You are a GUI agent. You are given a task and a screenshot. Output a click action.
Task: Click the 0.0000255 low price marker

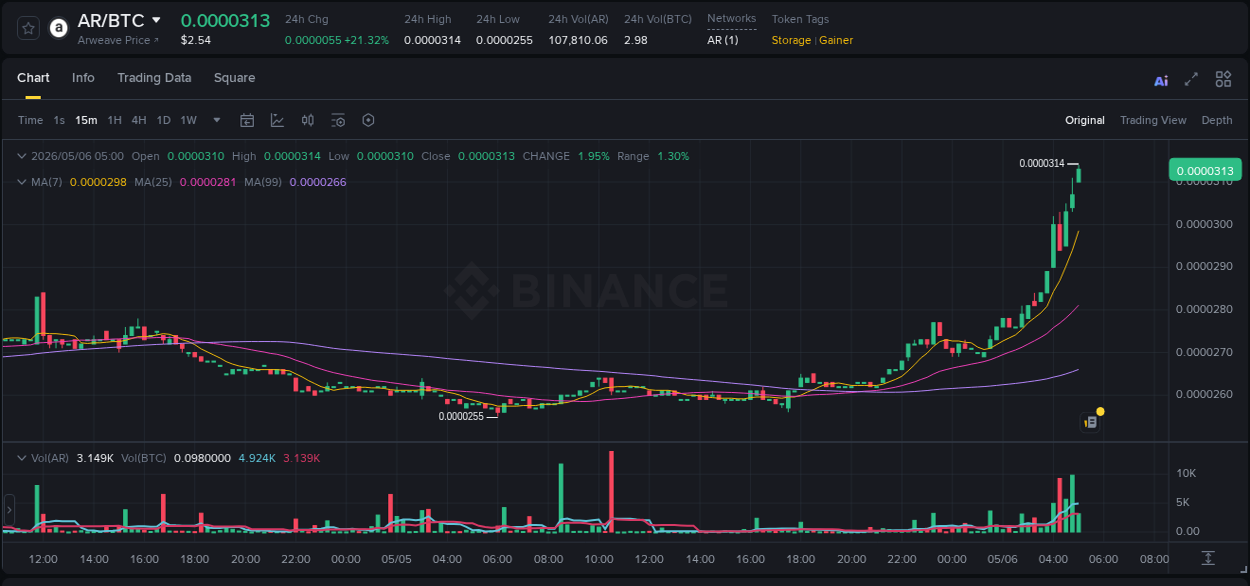(461, 416)
